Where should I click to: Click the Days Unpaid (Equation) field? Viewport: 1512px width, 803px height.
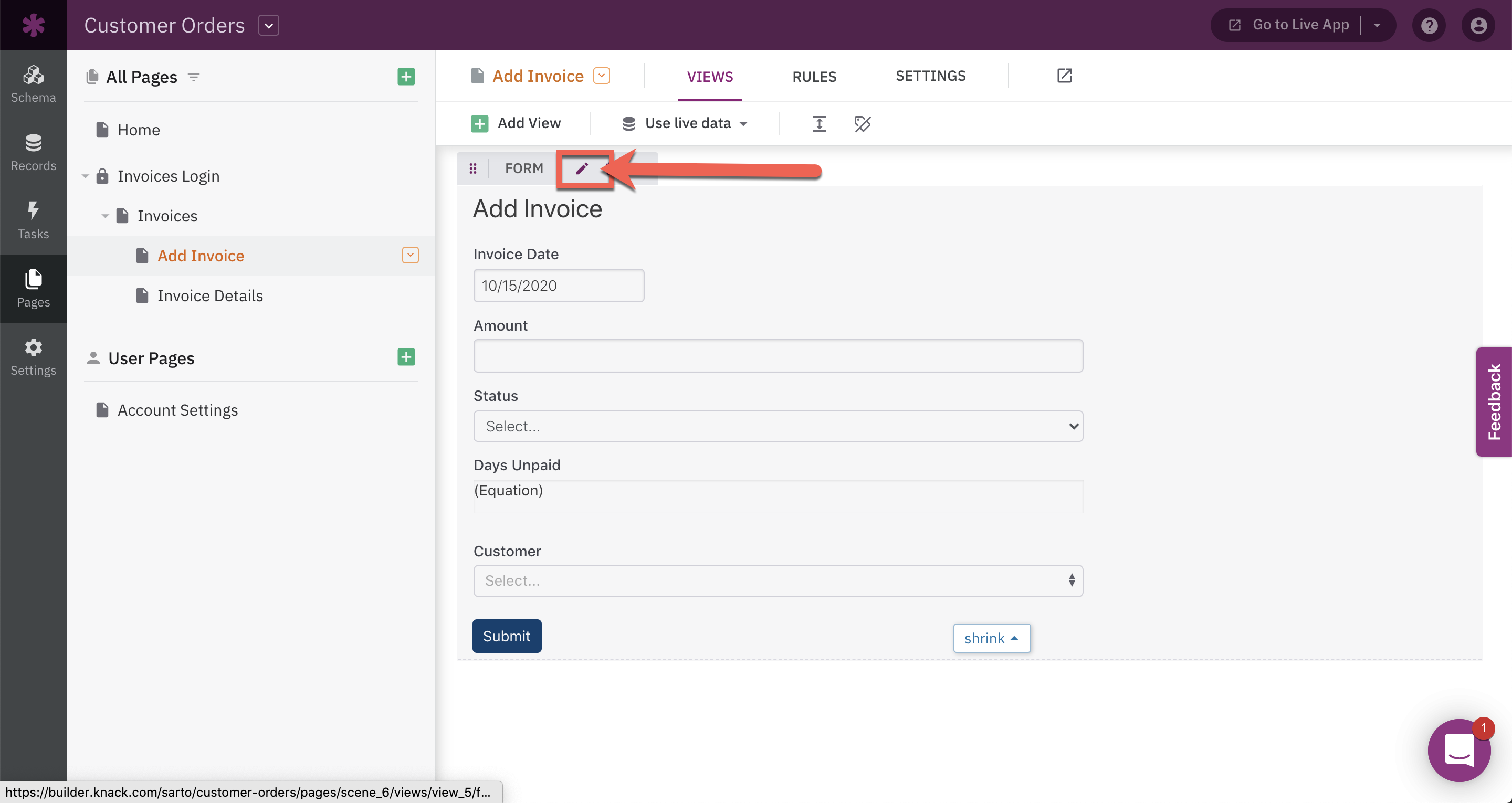778,496
